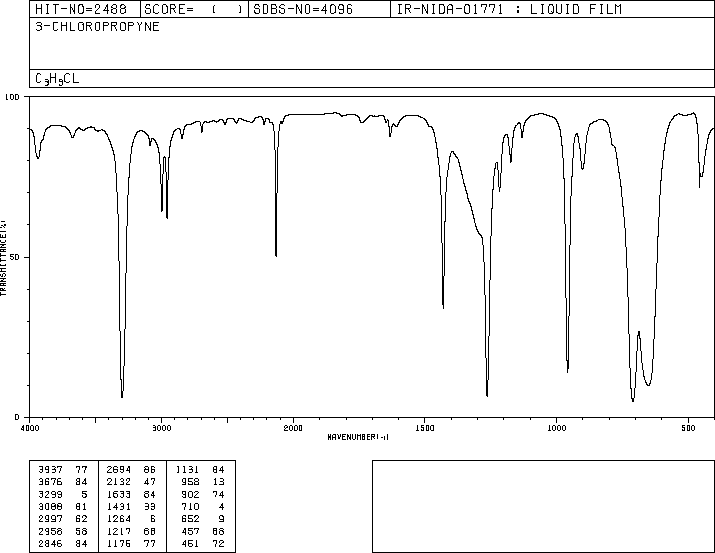The image size is (715, 553).
Task: Click peak value 3676 in the table
Action: tap(50, 482)
